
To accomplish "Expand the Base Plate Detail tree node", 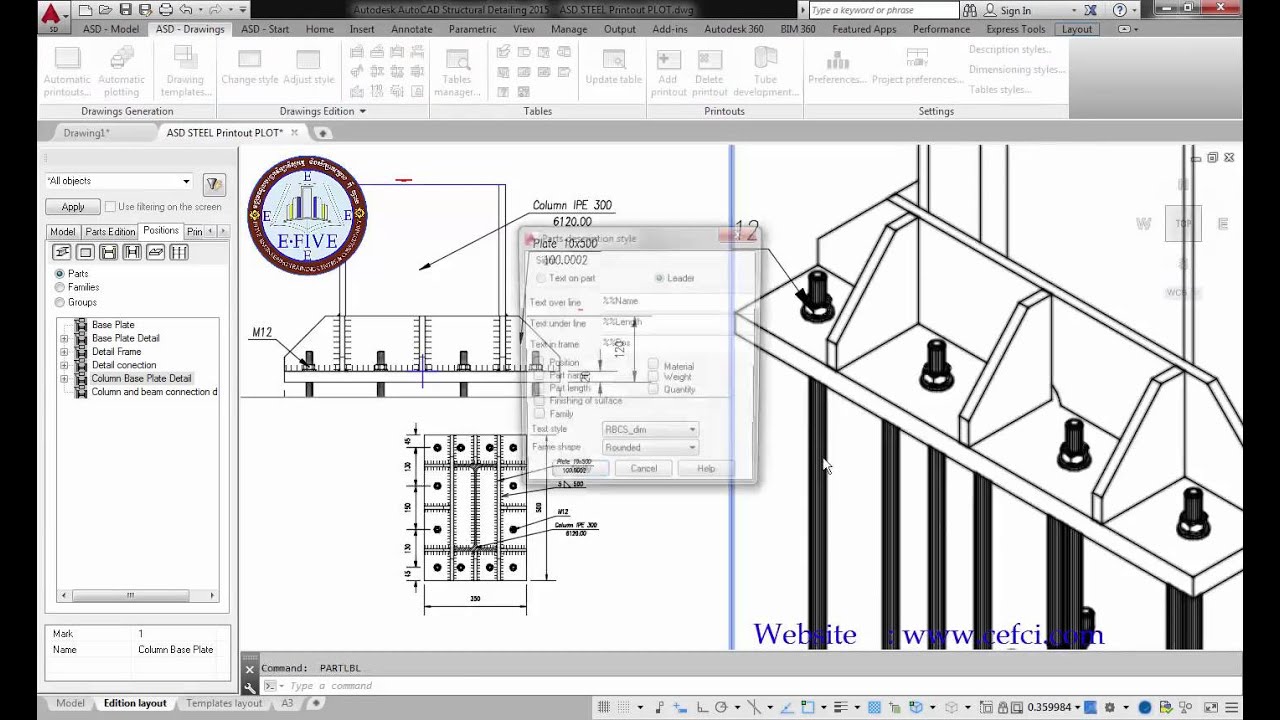I will pyautogui.click(x=65, y=338).
